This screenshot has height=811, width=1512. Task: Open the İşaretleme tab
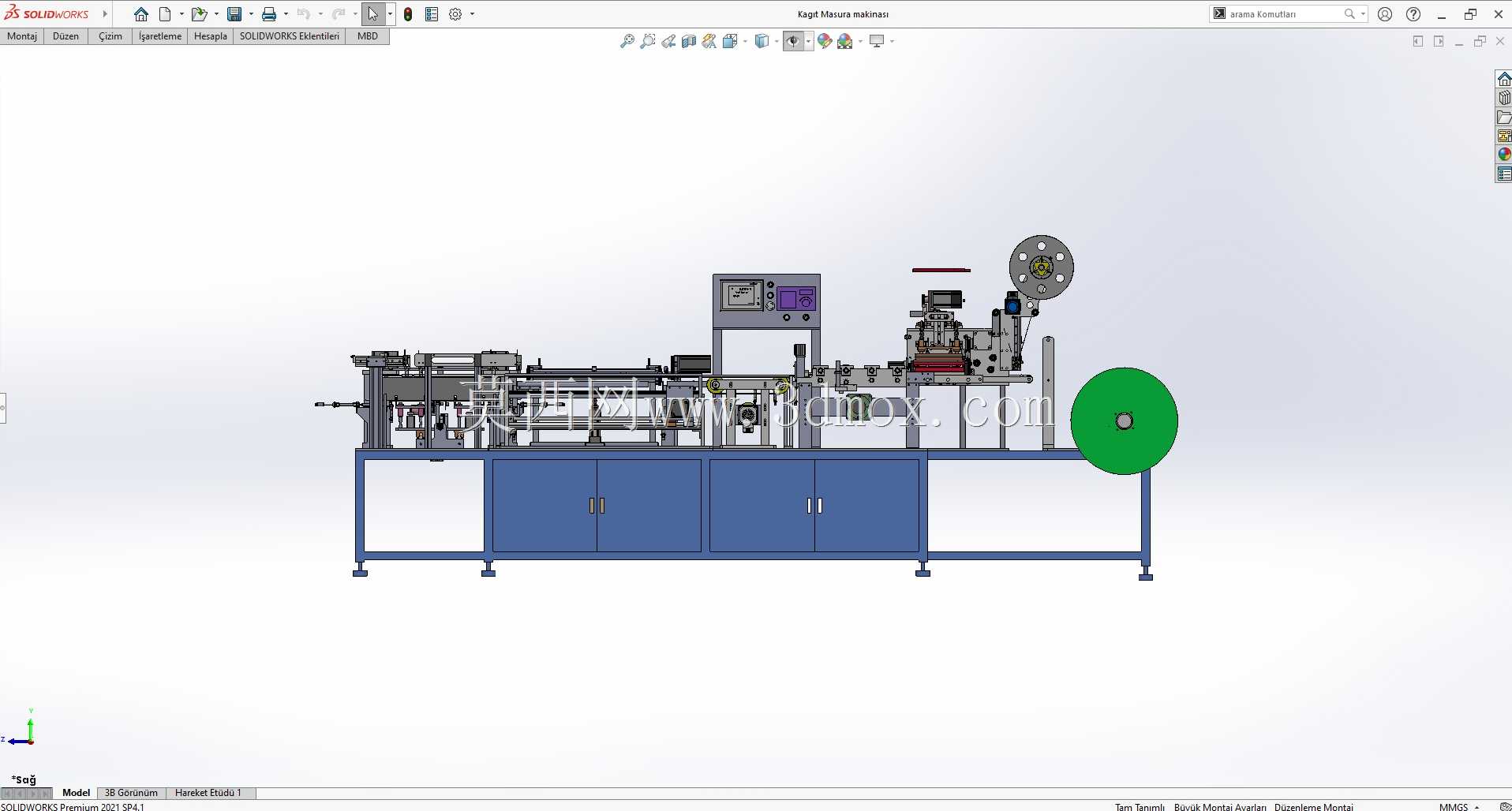[x=160, y=36]
